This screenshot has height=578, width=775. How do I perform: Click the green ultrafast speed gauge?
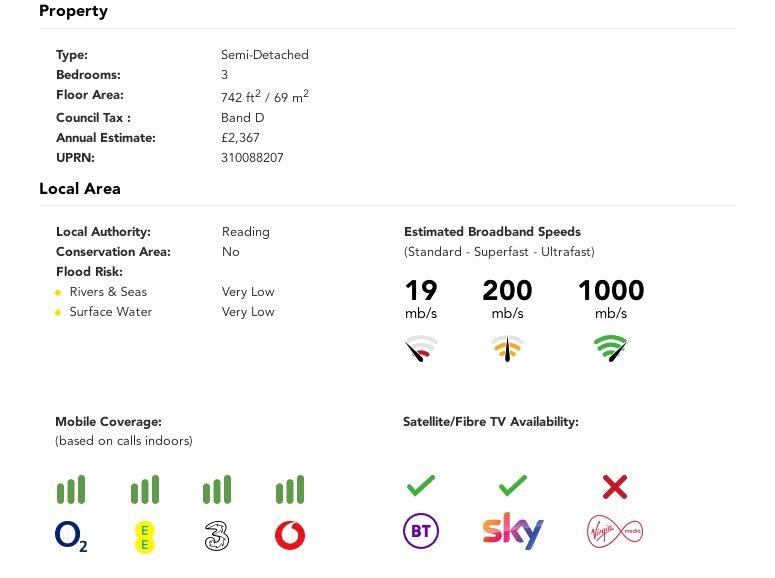tap(611, 348)
